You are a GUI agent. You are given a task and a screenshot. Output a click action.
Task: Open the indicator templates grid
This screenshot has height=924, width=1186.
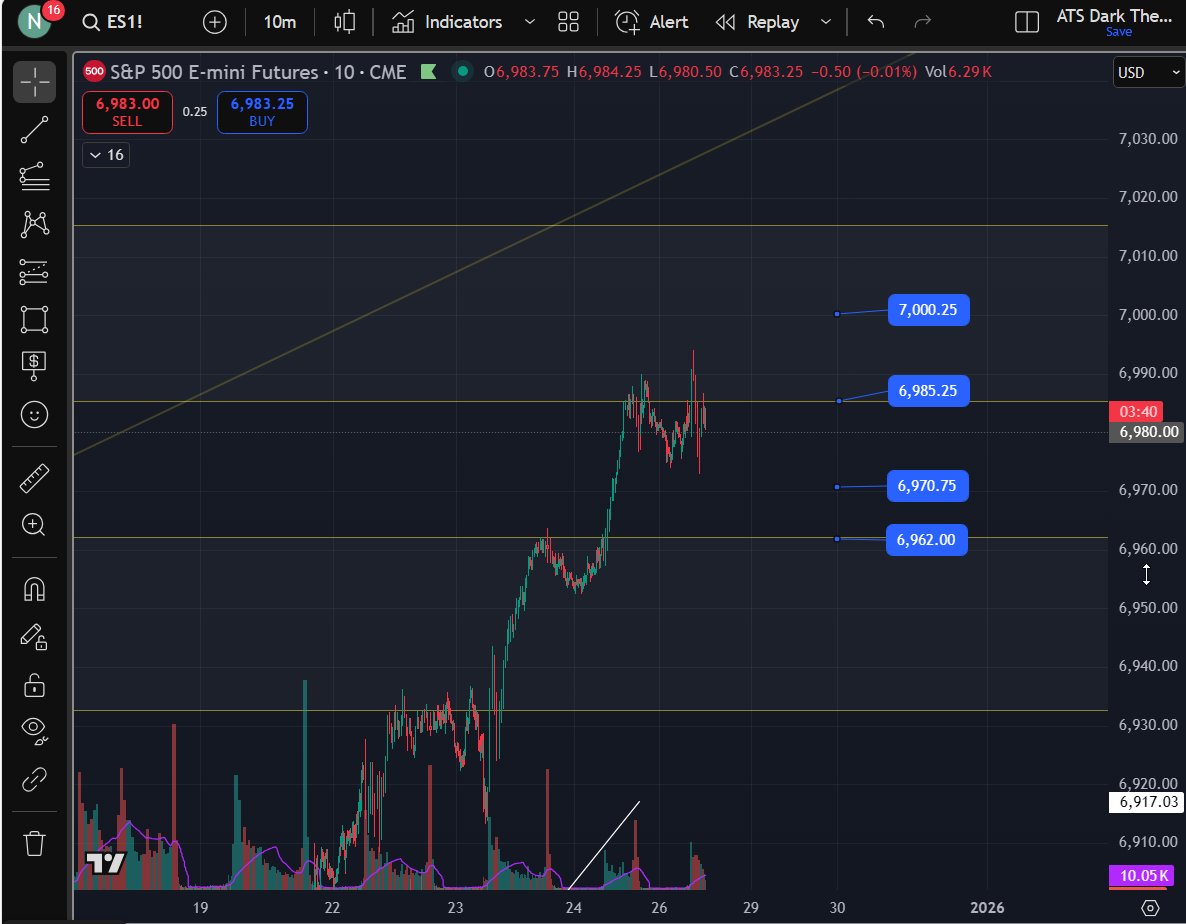568,22
